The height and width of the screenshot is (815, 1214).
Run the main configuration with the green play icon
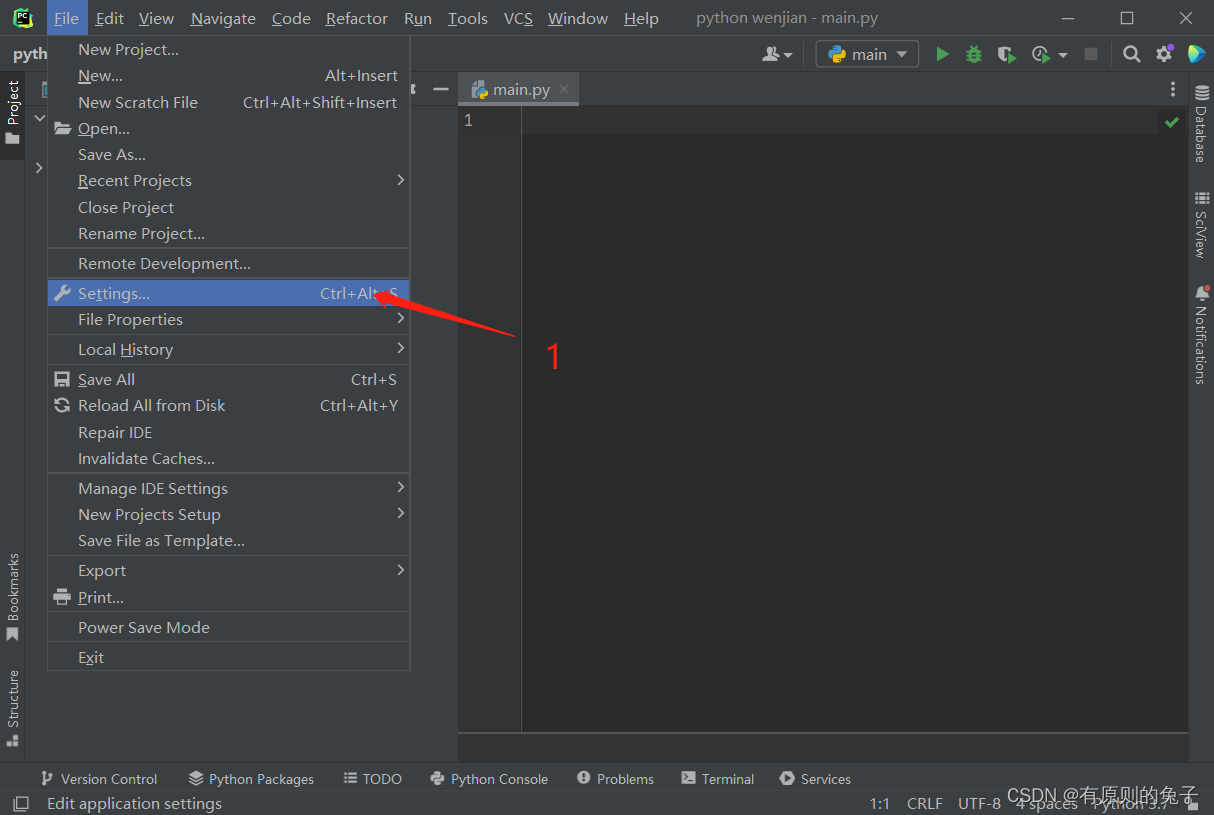[x=941, y=54]
